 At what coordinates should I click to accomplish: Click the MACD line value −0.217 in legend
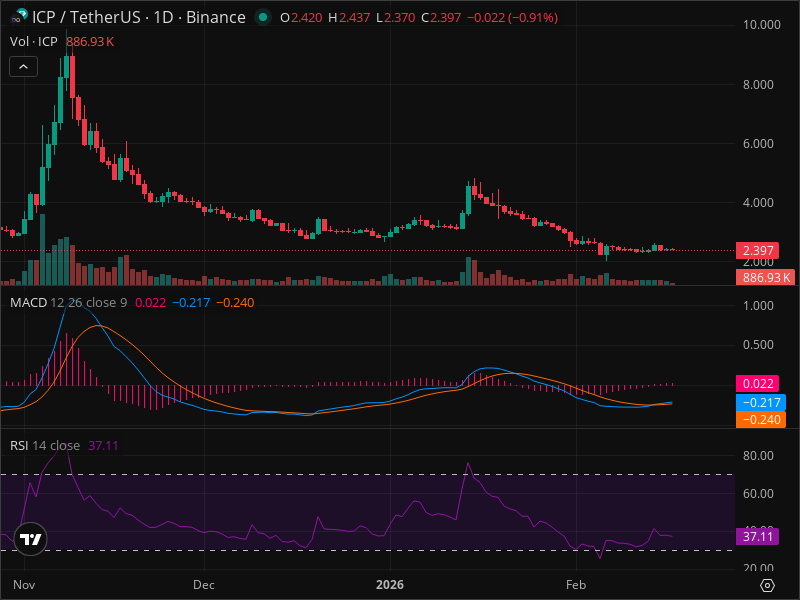pyautogui.click(x=191, y=303)
